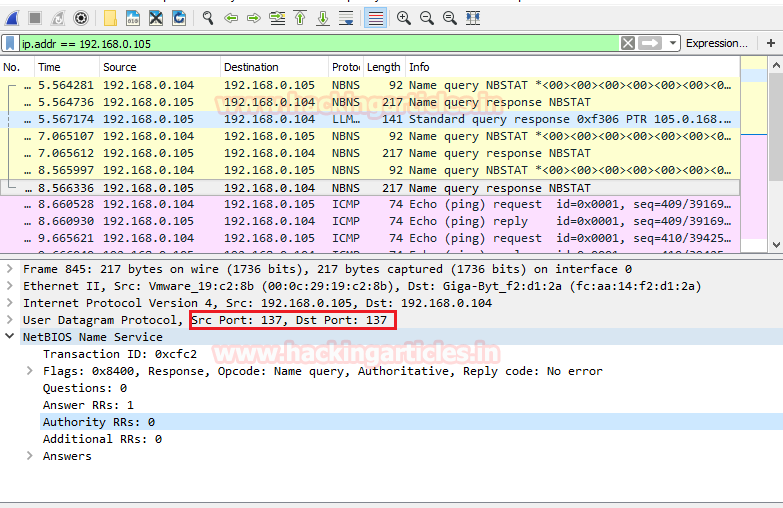This screenshot has height=508, width=783.
Task: Select the NBNS query at time 8.565997
Action: 370,170
